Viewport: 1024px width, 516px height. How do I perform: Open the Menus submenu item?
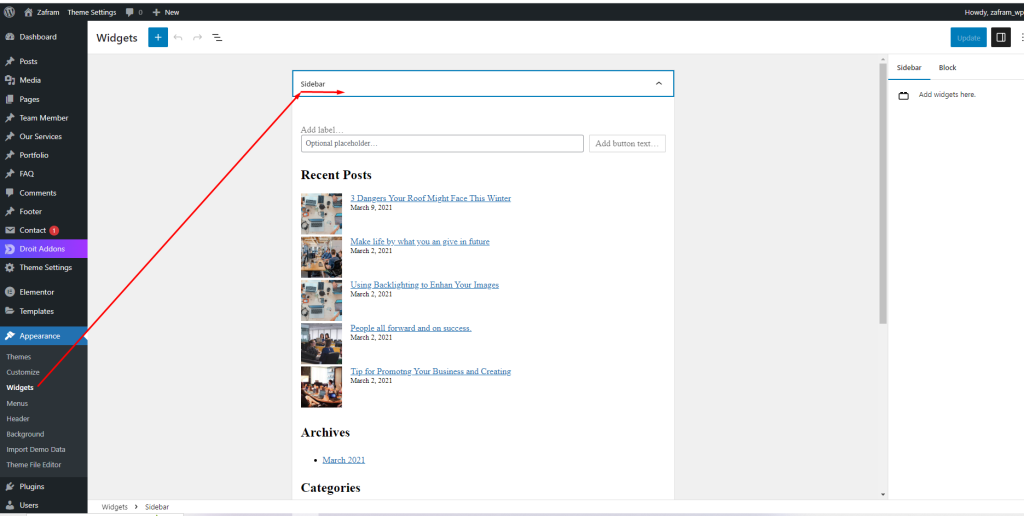(x=17, y=403)
